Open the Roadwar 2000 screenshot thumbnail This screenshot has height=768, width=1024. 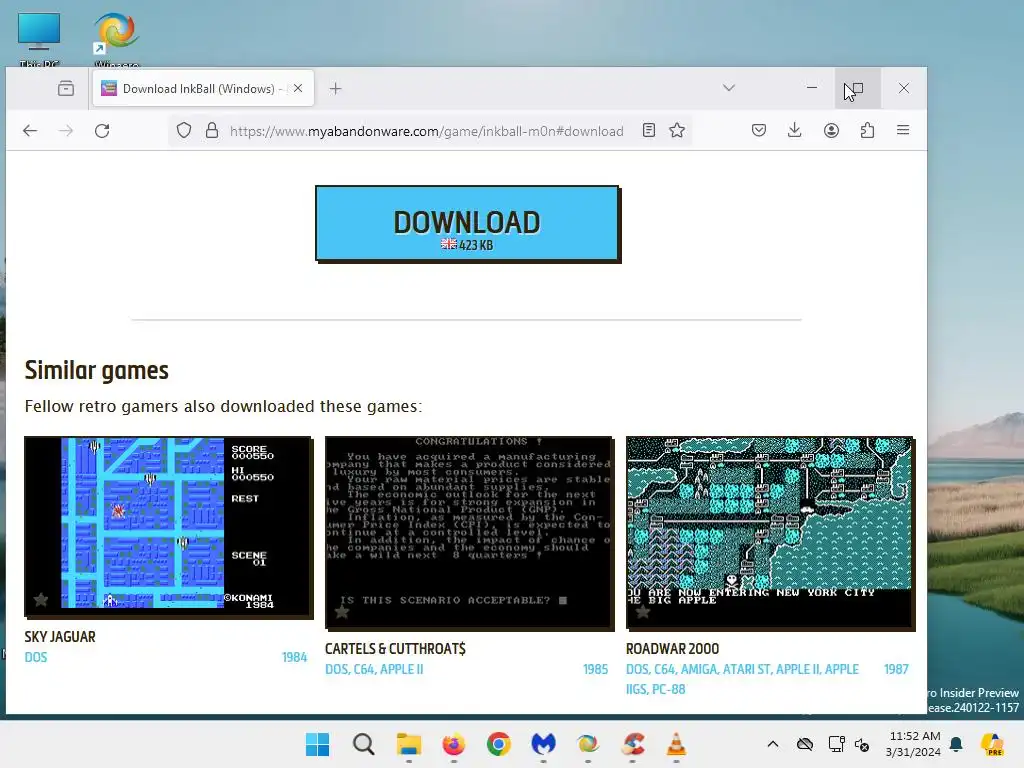pyautogui.click(x=771, y=533)
